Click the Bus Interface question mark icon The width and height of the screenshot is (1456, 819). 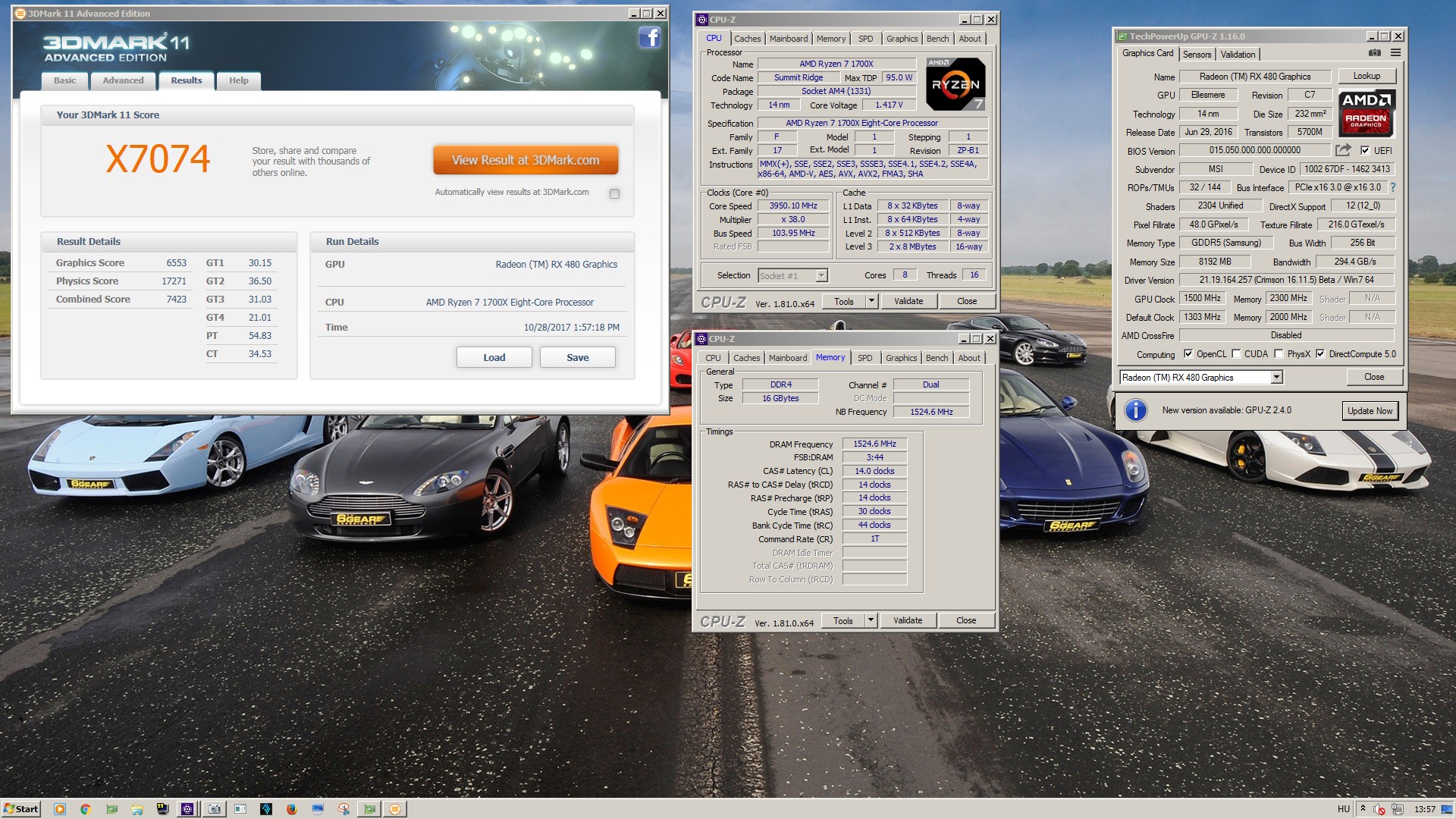pyautogui.click(x=1392, y=187)
